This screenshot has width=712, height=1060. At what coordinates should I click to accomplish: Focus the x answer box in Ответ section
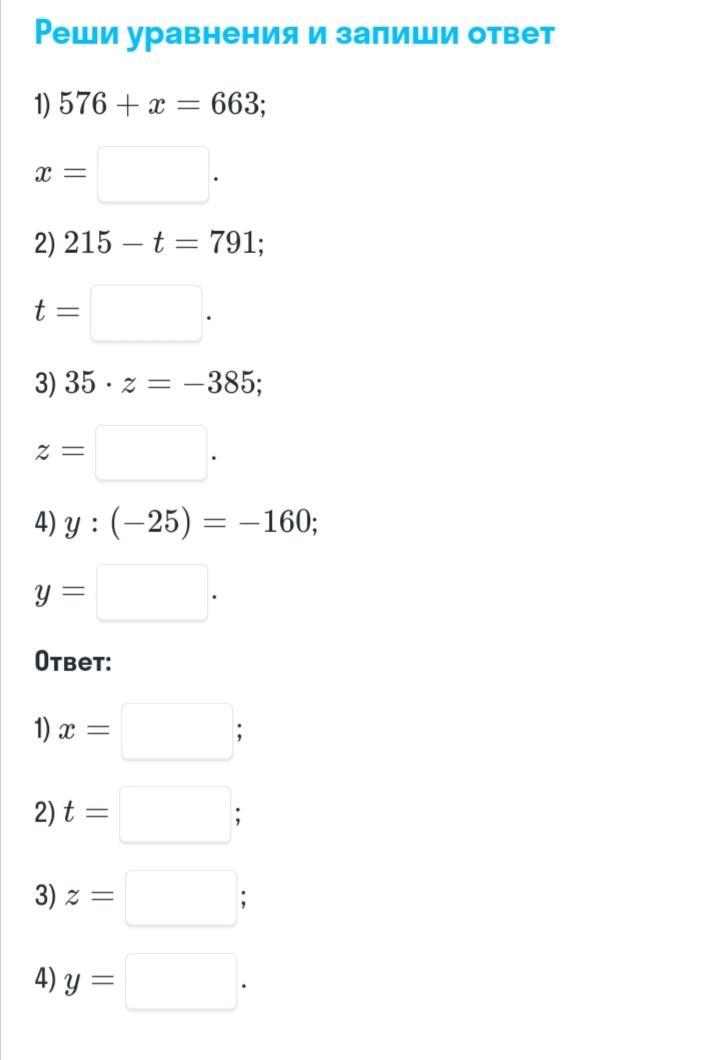coord(177,731)
